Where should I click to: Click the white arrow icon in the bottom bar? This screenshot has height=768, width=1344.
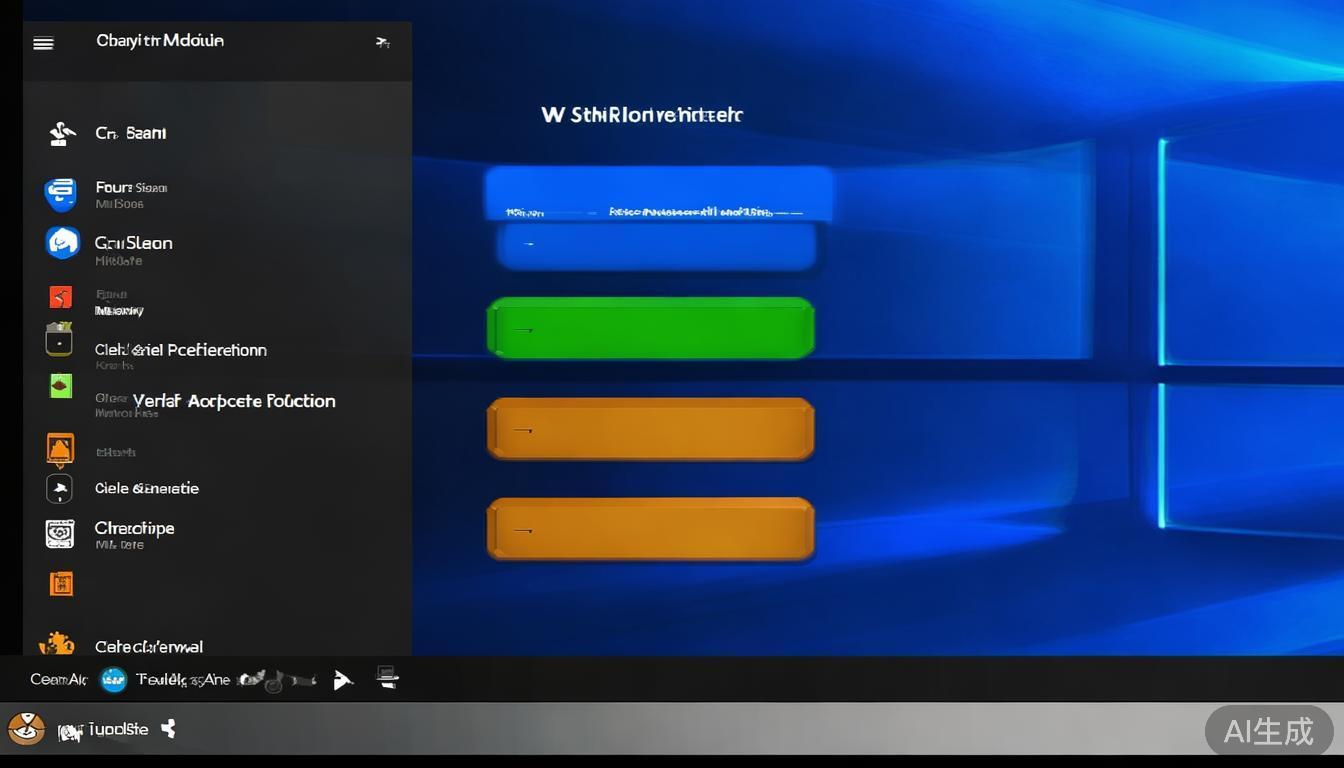pyautogui.click(x=342, y=680)
